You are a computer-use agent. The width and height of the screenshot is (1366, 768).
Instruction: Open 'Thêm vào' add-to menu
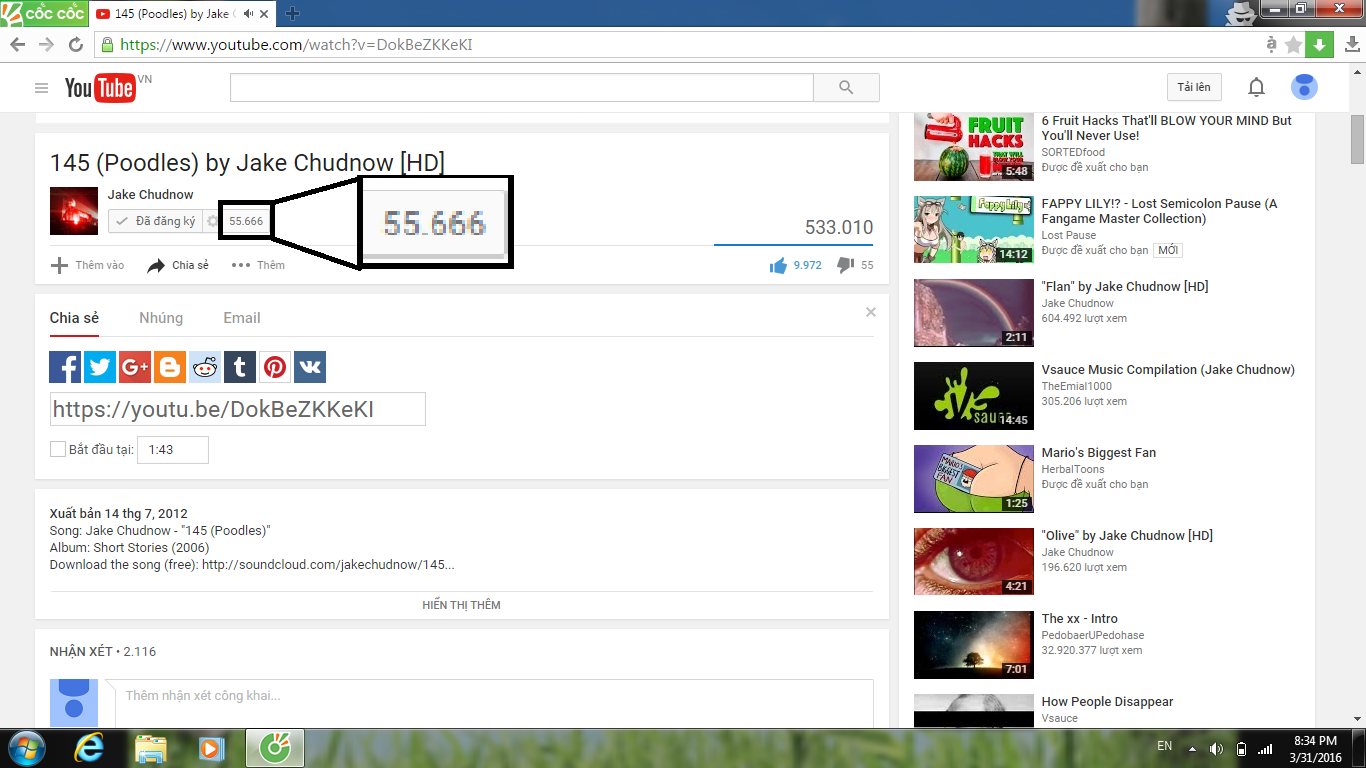pyautogui.click(x=88, y=265)
